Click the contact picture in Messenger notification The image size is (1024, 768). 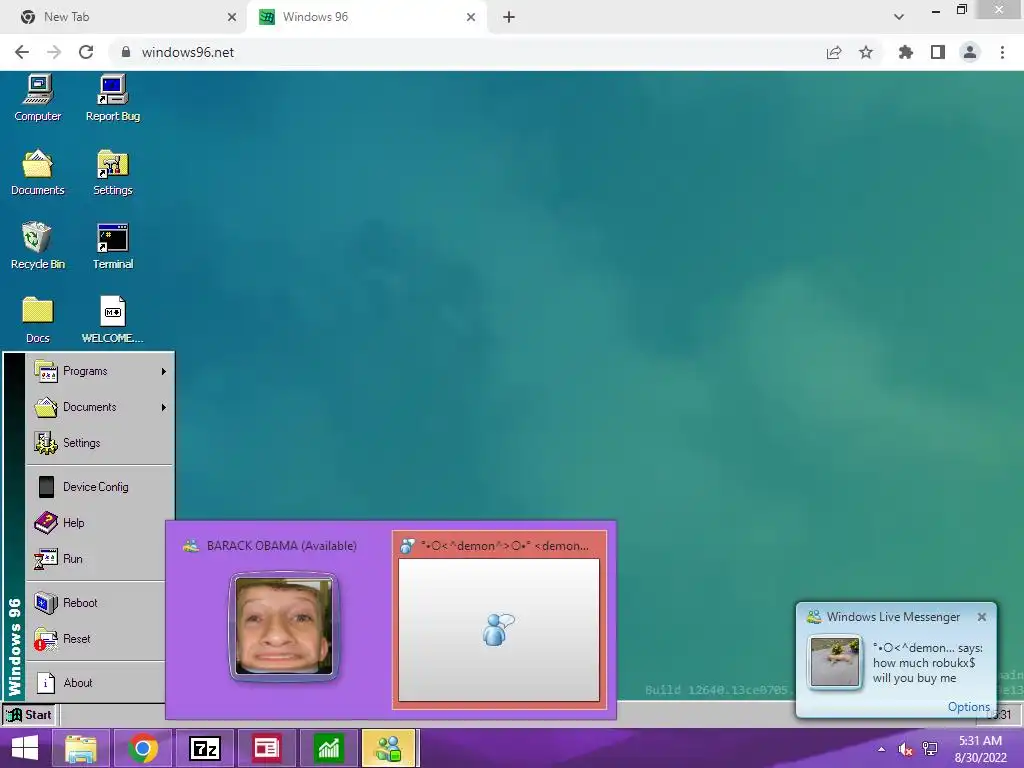click(x=834, y=662)
